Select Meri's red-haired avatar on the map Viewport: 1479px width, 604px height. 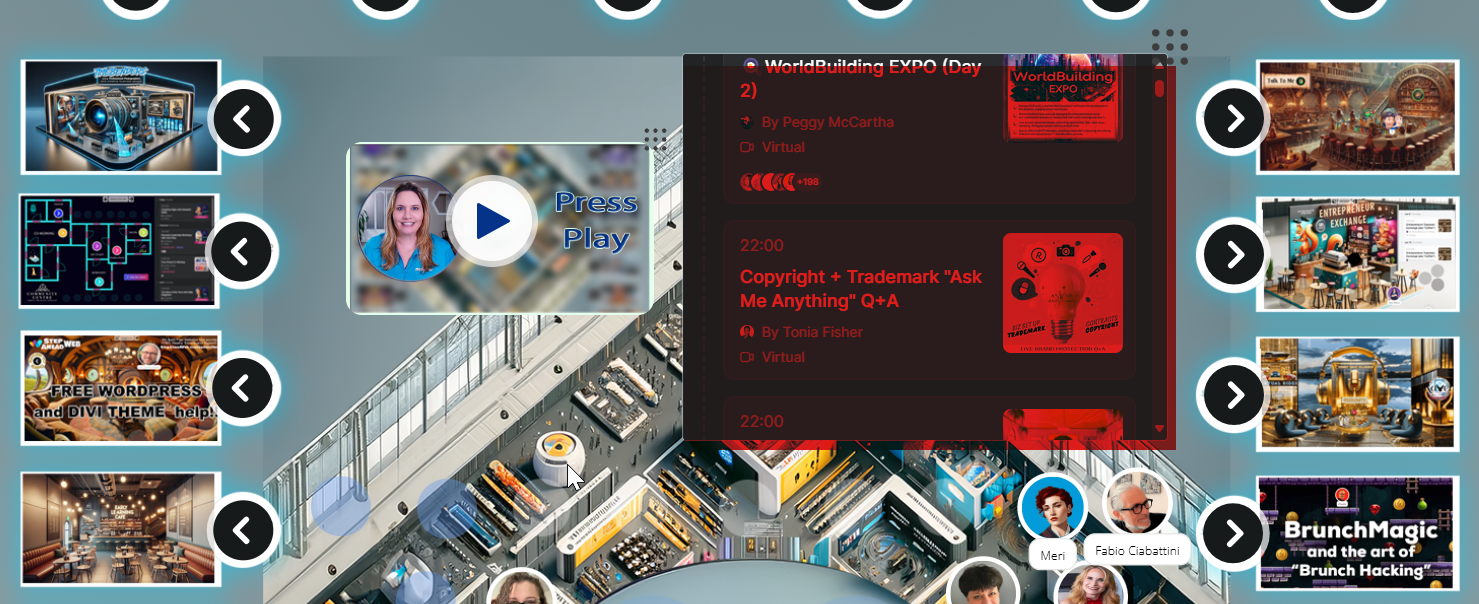pos(1052,507)
